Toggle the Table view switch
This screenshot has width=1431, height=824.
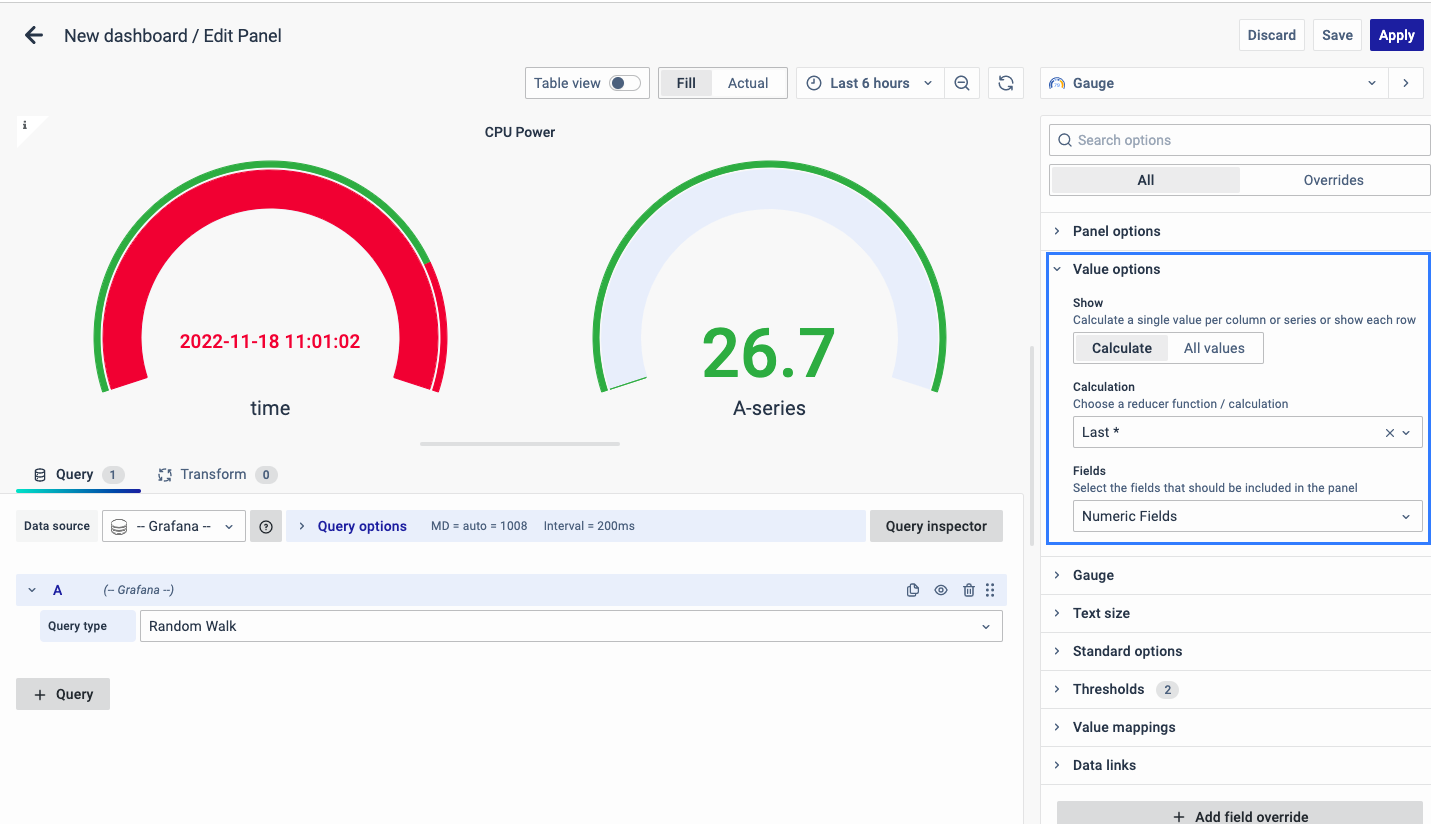tap(625, 83)
